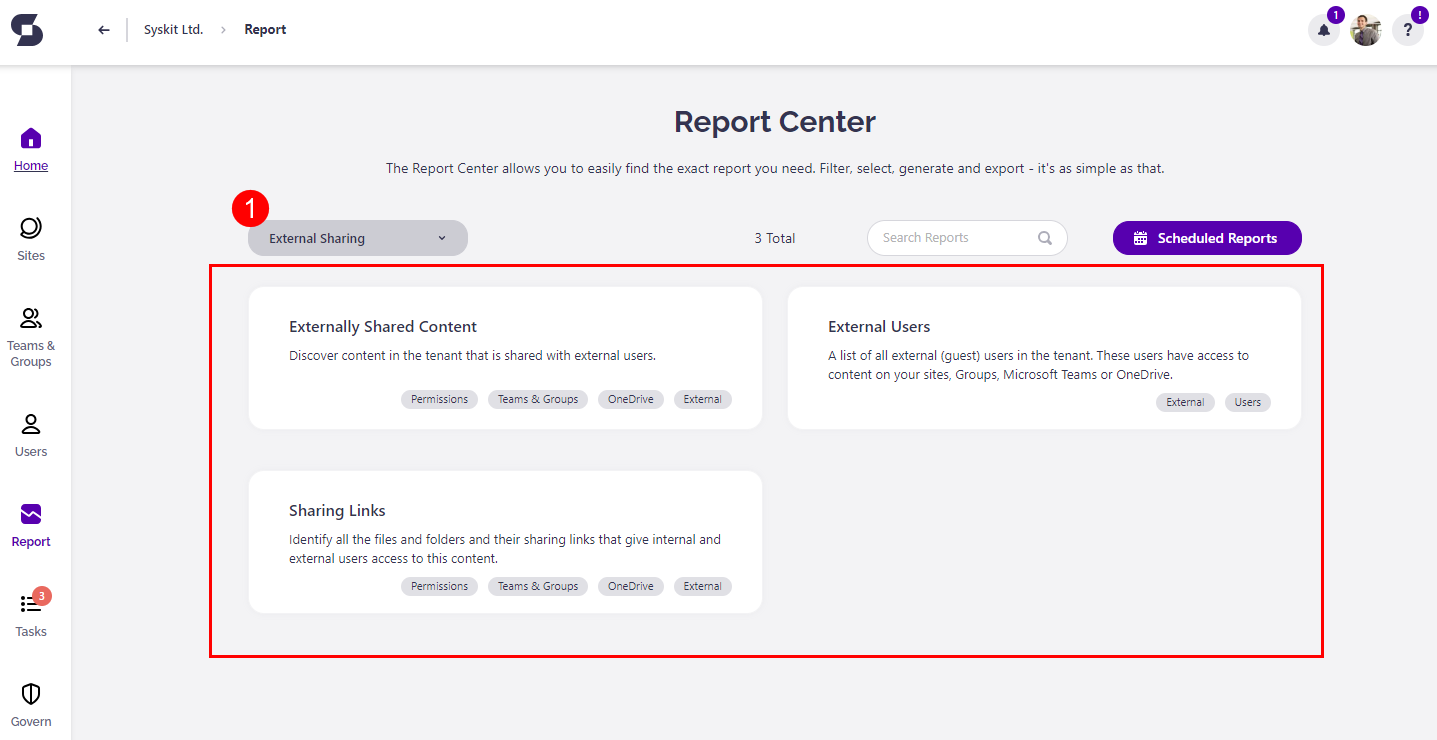The height and width of the screenshot is (740, 1437).
Task: Select the Users tag on External Users card
Action: pyautogui.click(x=1247, y=402)
